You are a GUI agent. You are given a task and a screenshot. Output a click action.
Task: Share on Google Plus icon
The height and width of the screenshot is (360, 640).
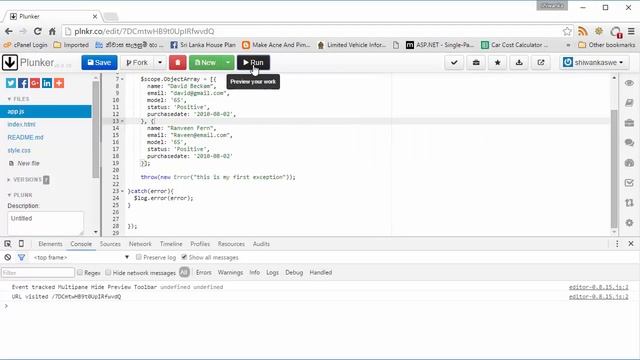[35, 83]
